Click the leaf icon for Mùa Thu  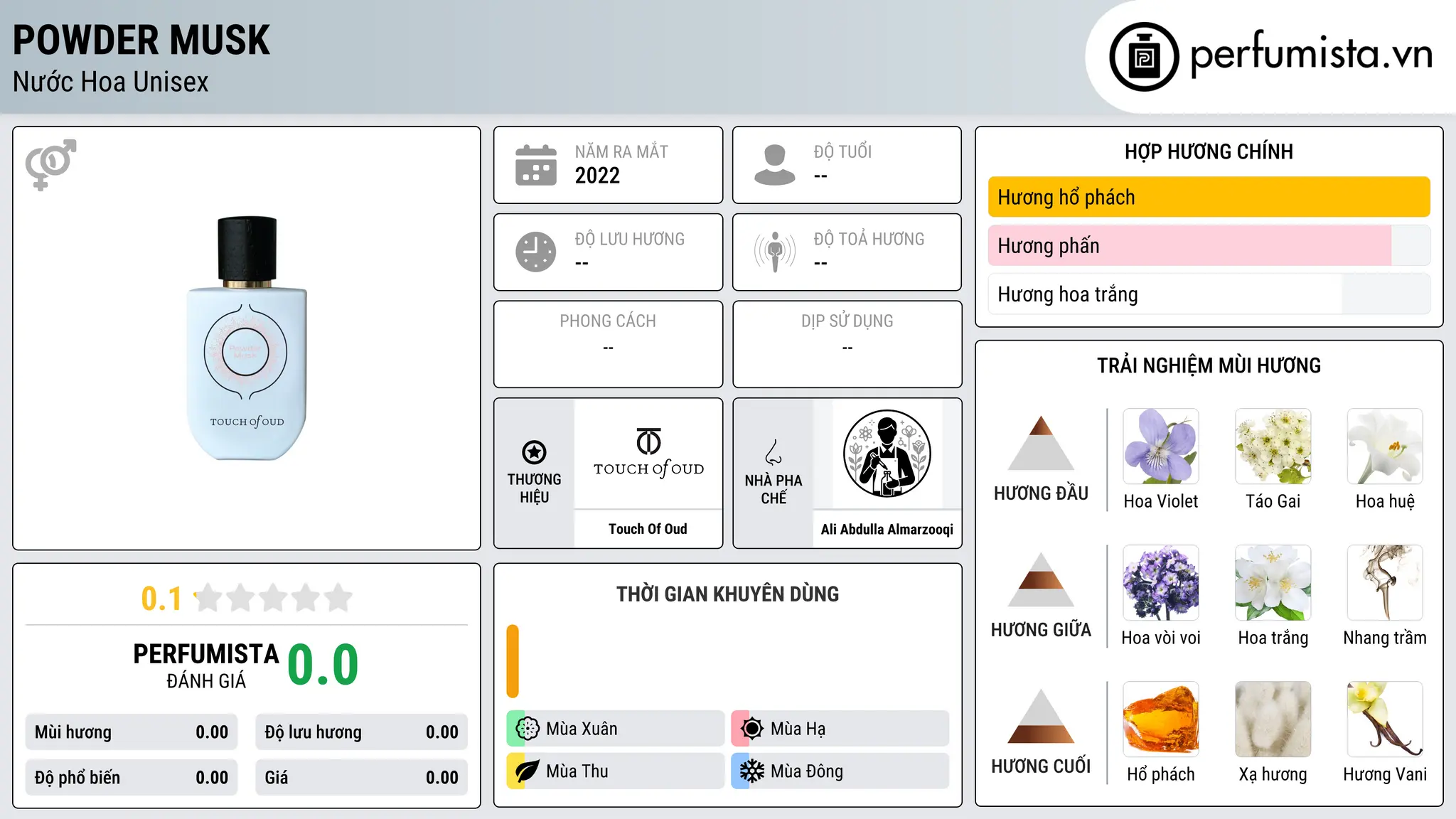(528, 771)
